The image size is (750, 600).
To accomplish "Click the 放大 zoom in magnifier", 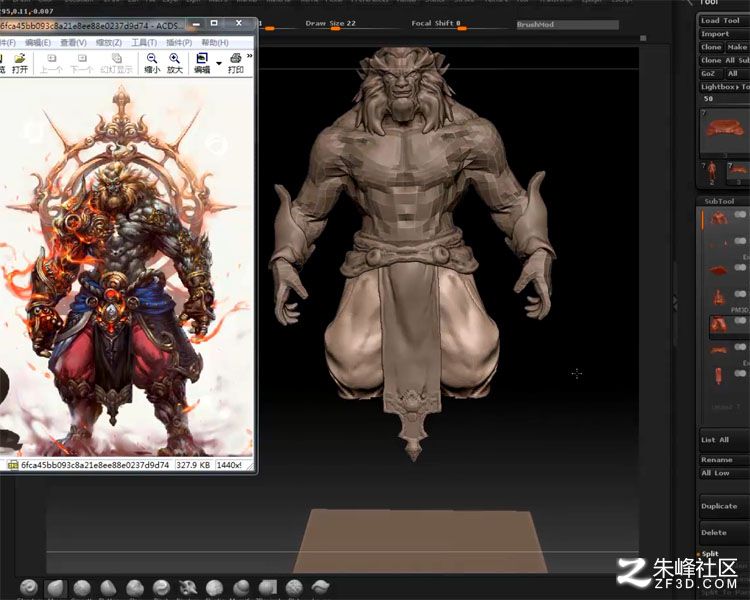I will coord(175,63).
